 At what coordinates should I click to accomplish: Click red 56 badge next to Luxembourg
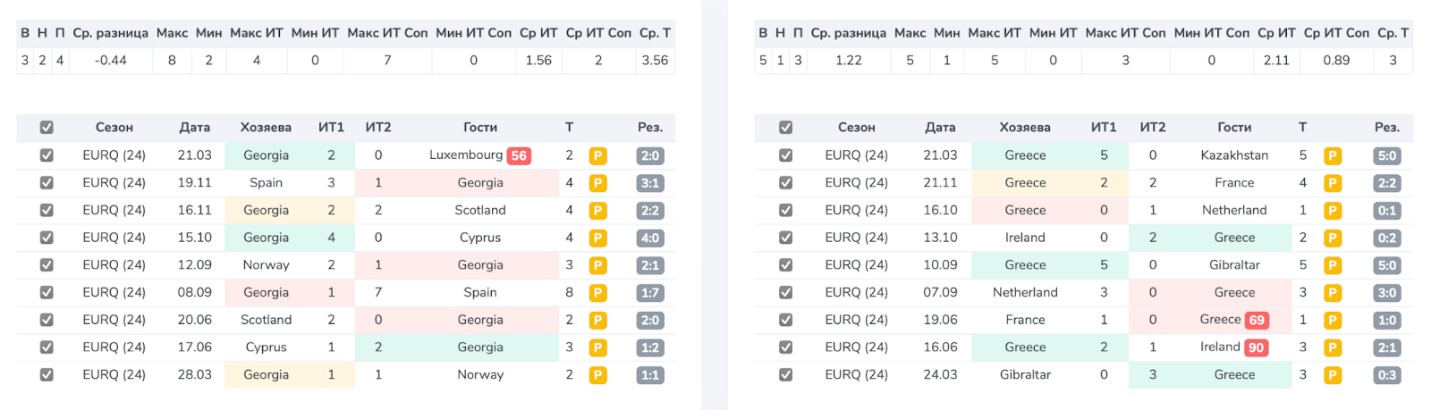coord(519,156)
